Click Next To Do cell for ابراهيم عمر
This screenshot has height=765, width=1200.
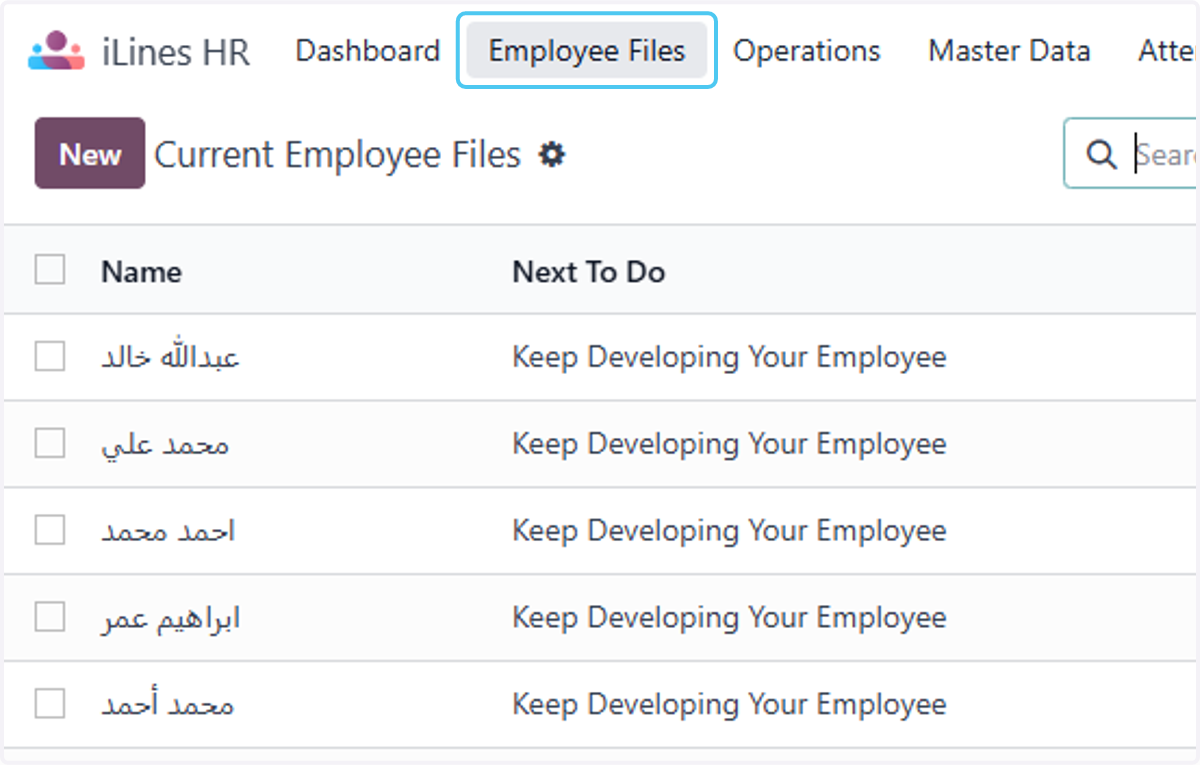[x=729, y=618]
